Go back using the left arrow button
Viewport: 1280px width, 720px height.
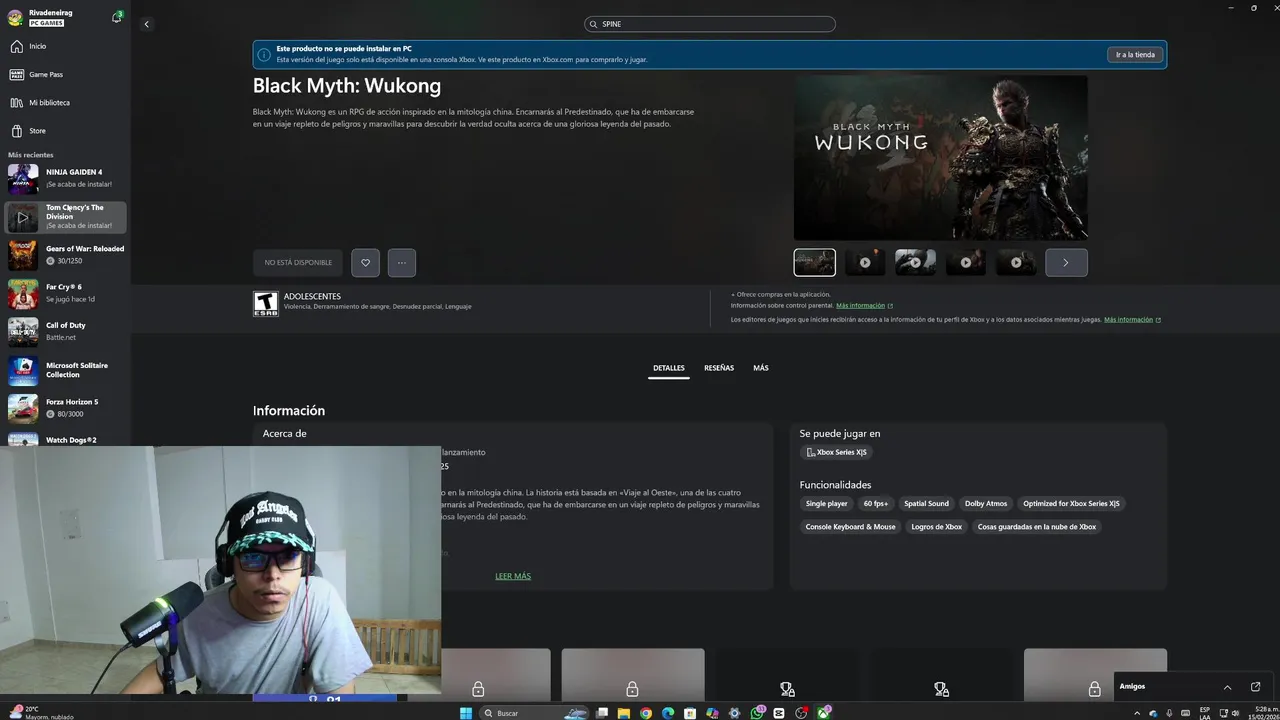(146, 24)
